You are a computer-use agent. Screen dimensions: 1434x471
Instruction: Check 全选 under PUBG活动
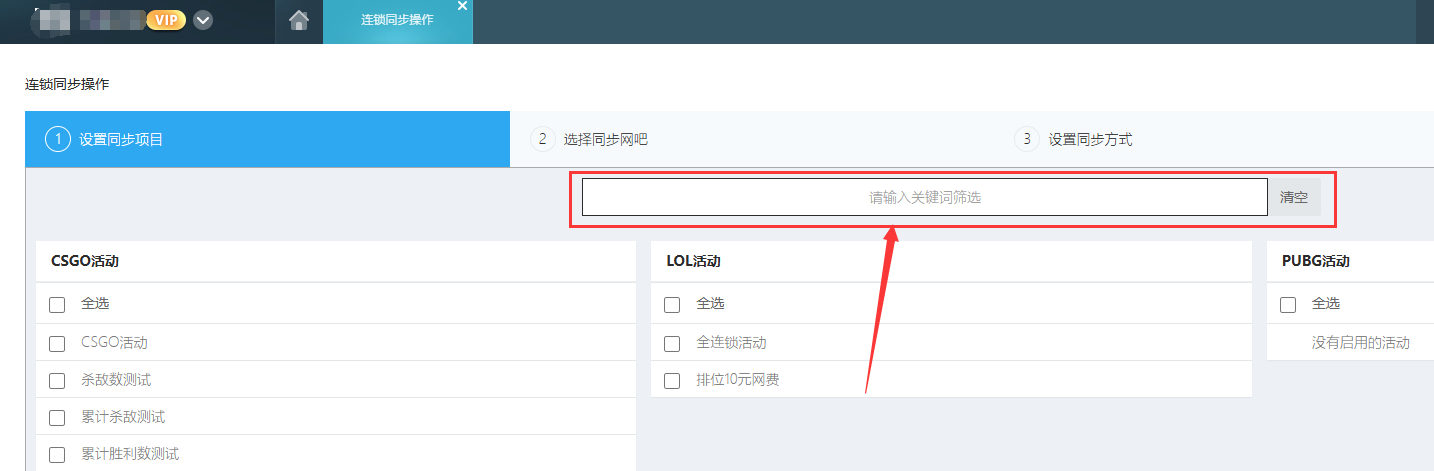[x=1288, y=305]
